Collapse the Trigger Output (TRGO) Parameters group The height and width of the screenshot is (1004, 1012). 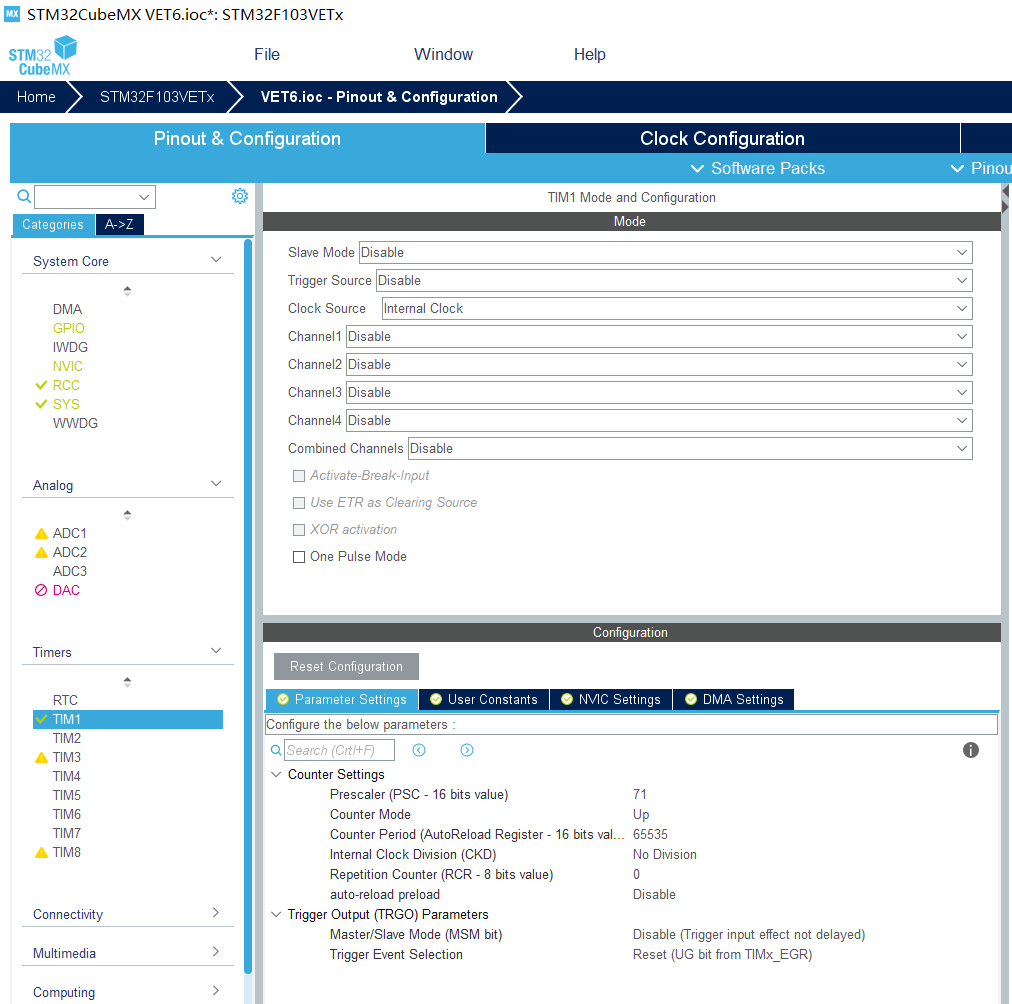[x=276, y=914]
